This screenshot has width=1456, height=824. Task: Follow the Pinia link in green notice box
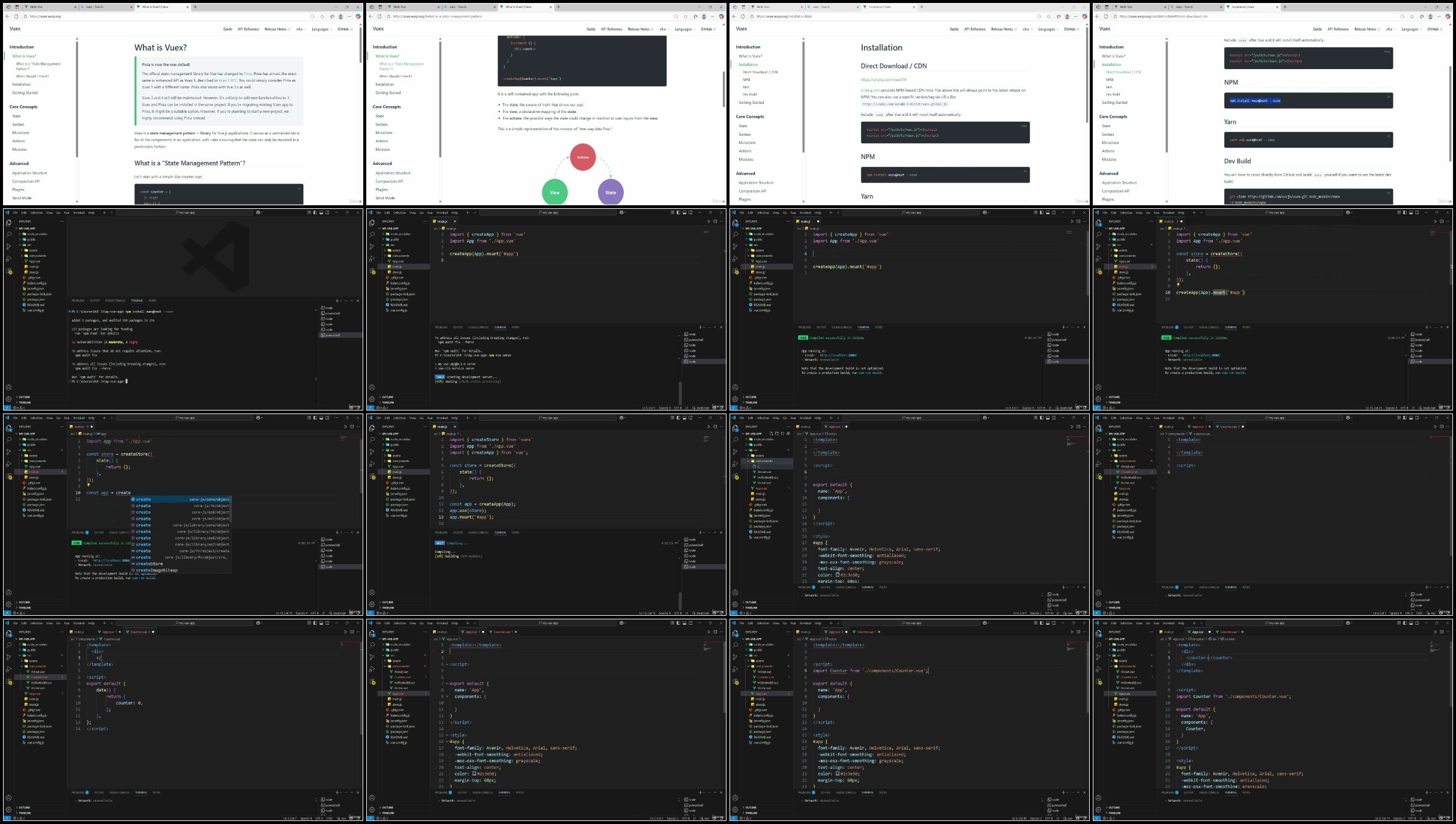(247, 74)
